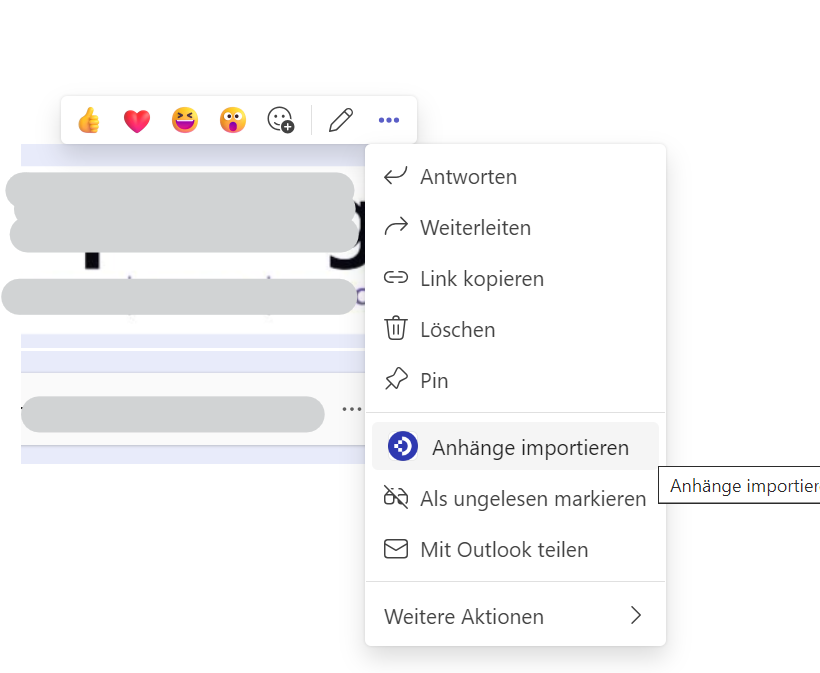Pin the message via Pin entry

434,381
